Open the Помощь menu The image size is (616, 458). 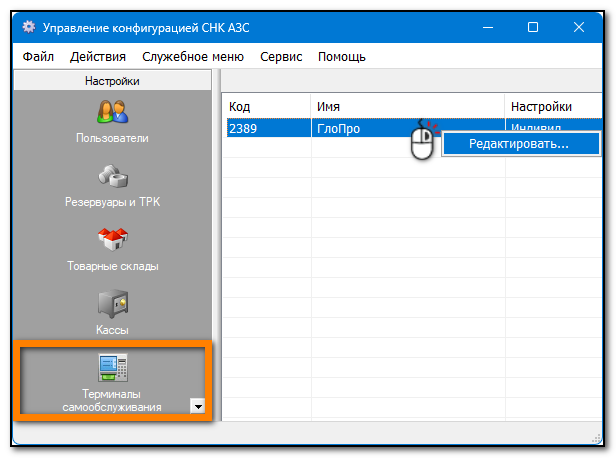pos(342,57)
